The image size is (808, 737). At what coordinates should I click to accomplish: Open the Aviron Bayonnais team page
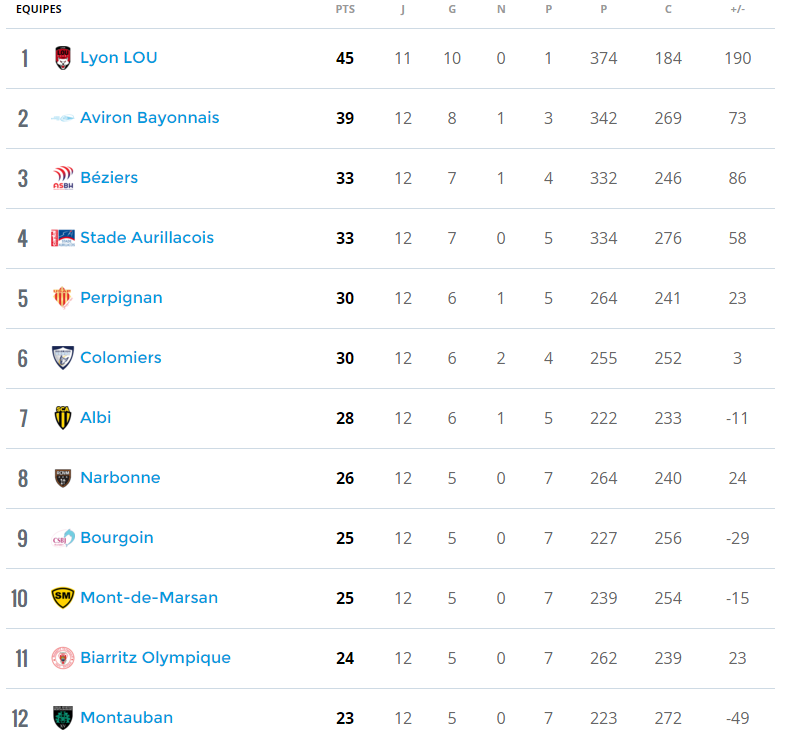(149, 118)
